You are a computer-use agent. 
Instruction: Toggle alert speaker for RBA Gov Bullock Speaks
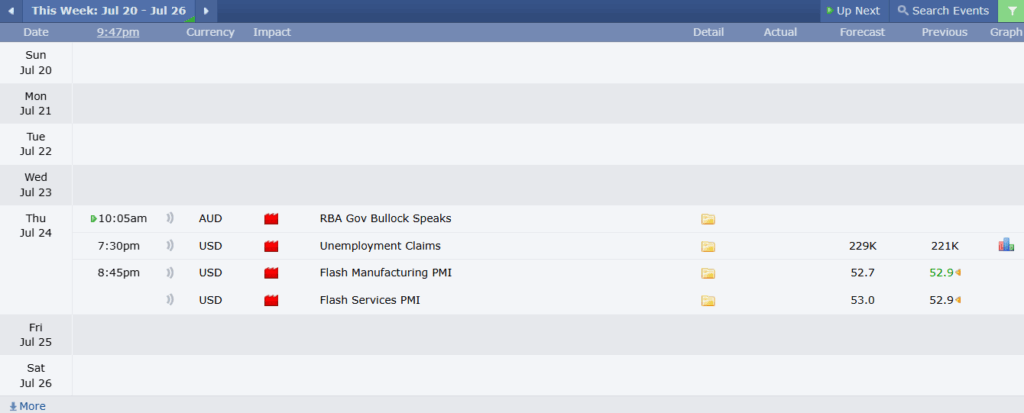[170, 218]
